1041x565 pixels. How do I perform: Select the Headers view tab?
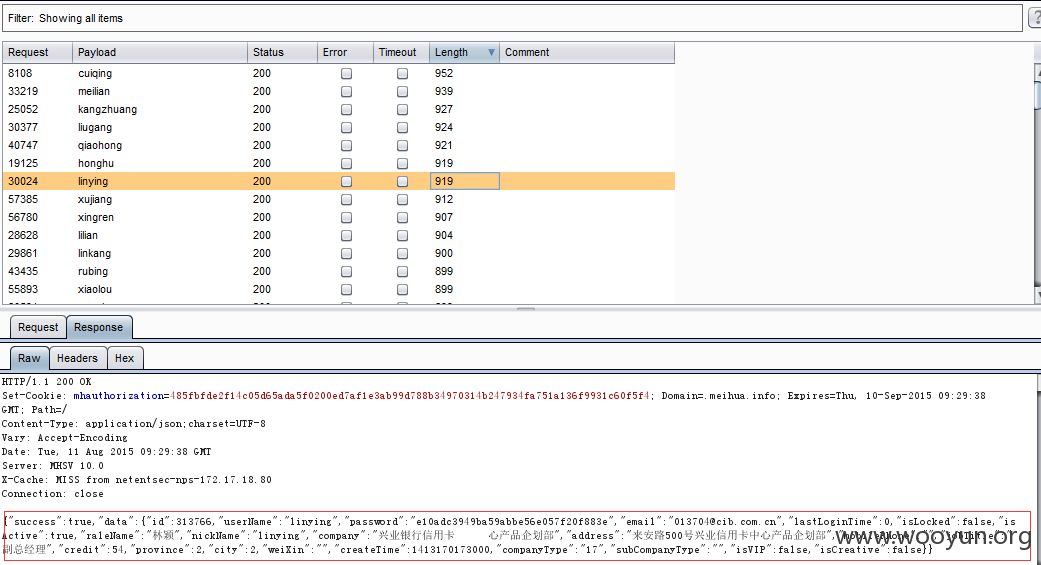click(x=77, y=358)
